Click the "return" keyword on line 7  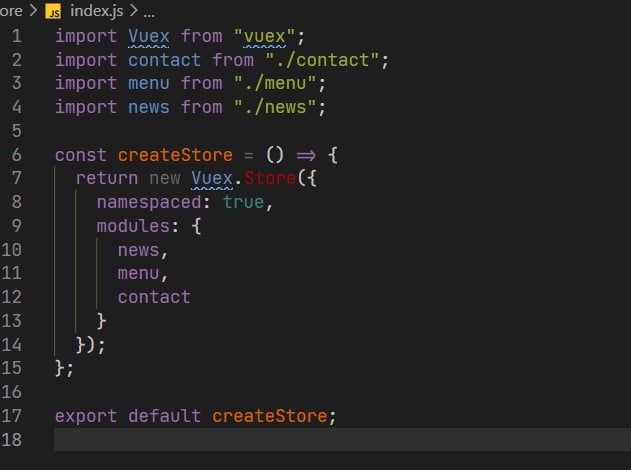[x=107, y=178]
